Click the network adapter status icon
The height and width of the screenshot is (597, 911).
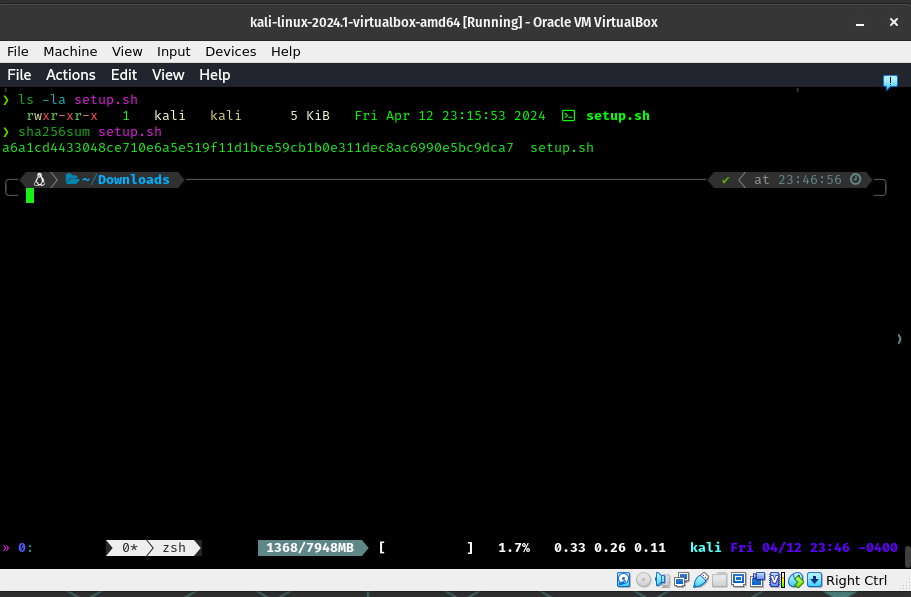681,580
